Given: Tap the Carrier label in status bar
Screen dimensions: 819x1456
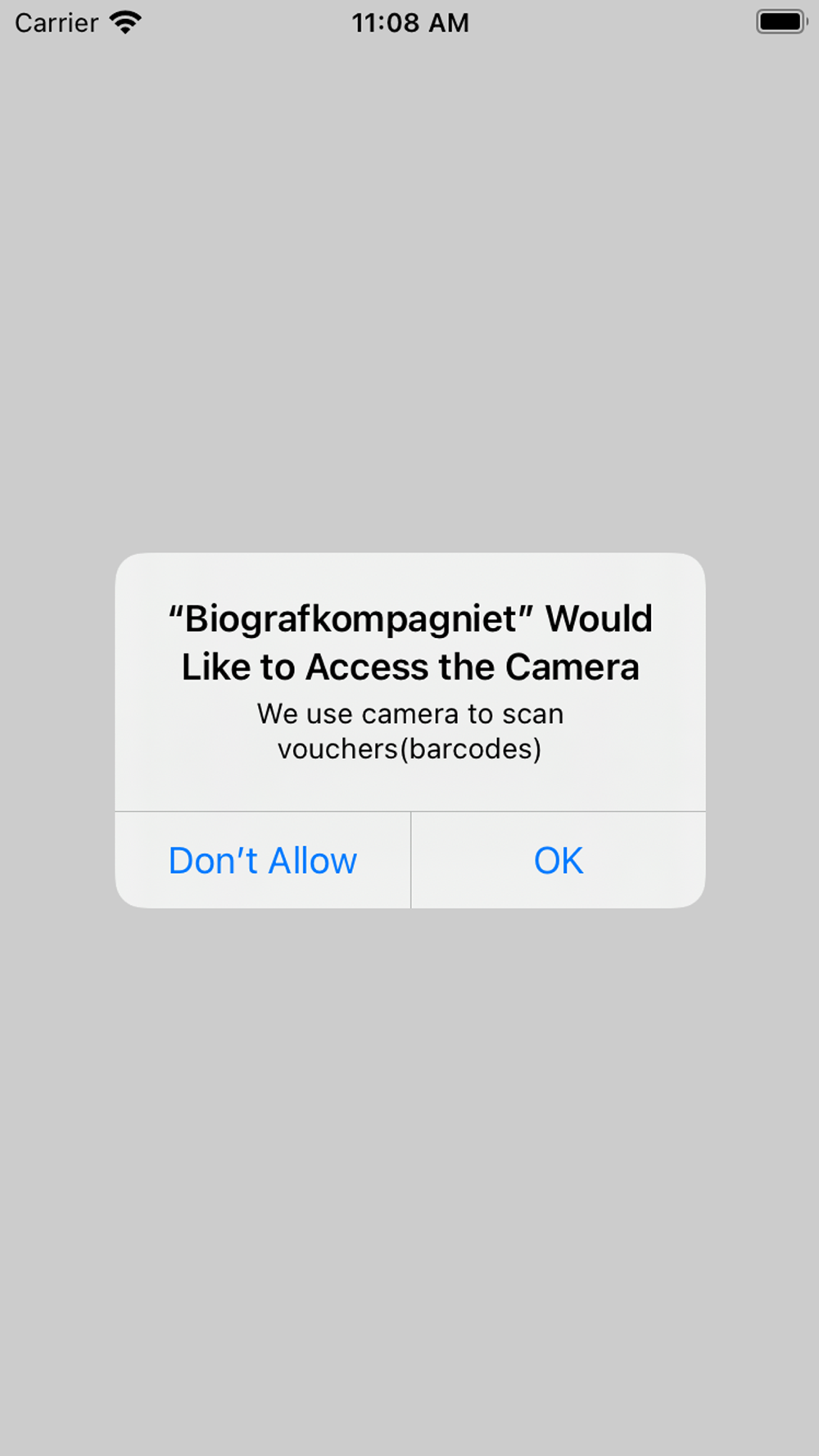Looking at the screenshot, I should (57, 23).
